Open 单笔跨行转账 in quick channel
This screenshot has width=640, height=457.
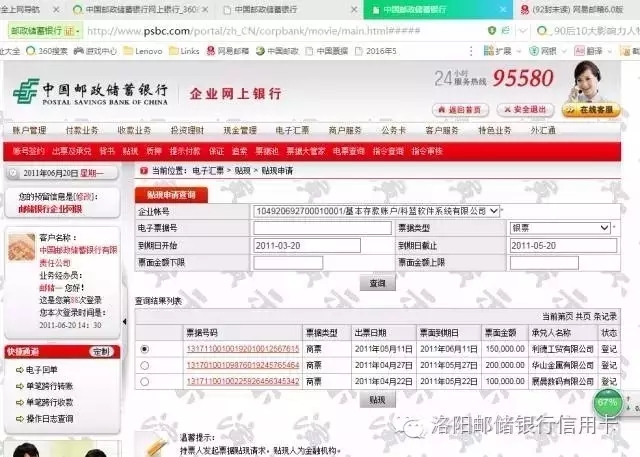[x=49, y=386]
